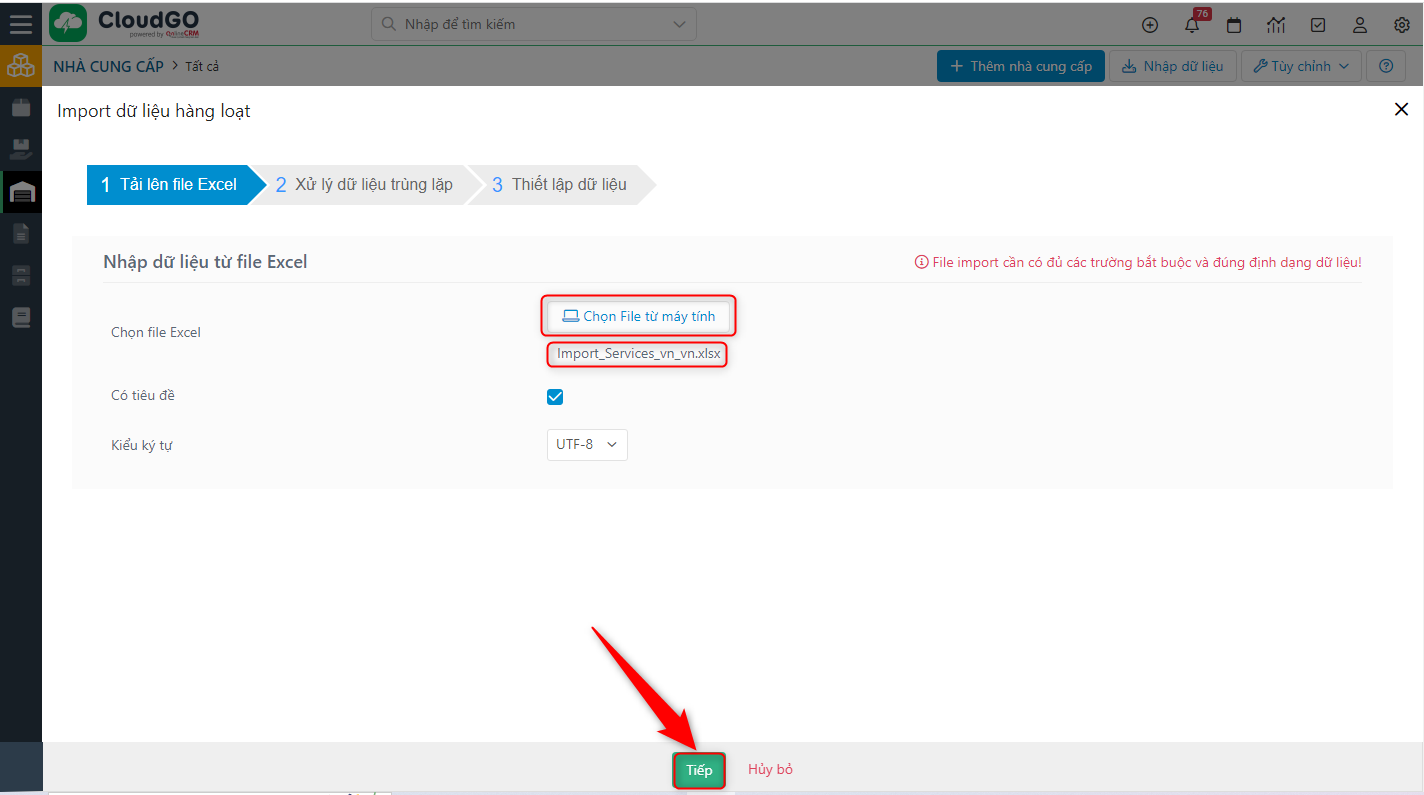Open the Tùy chỉnh dropdown menu
Viewport: 1424px width, 795px height.
pos(1301,66)
